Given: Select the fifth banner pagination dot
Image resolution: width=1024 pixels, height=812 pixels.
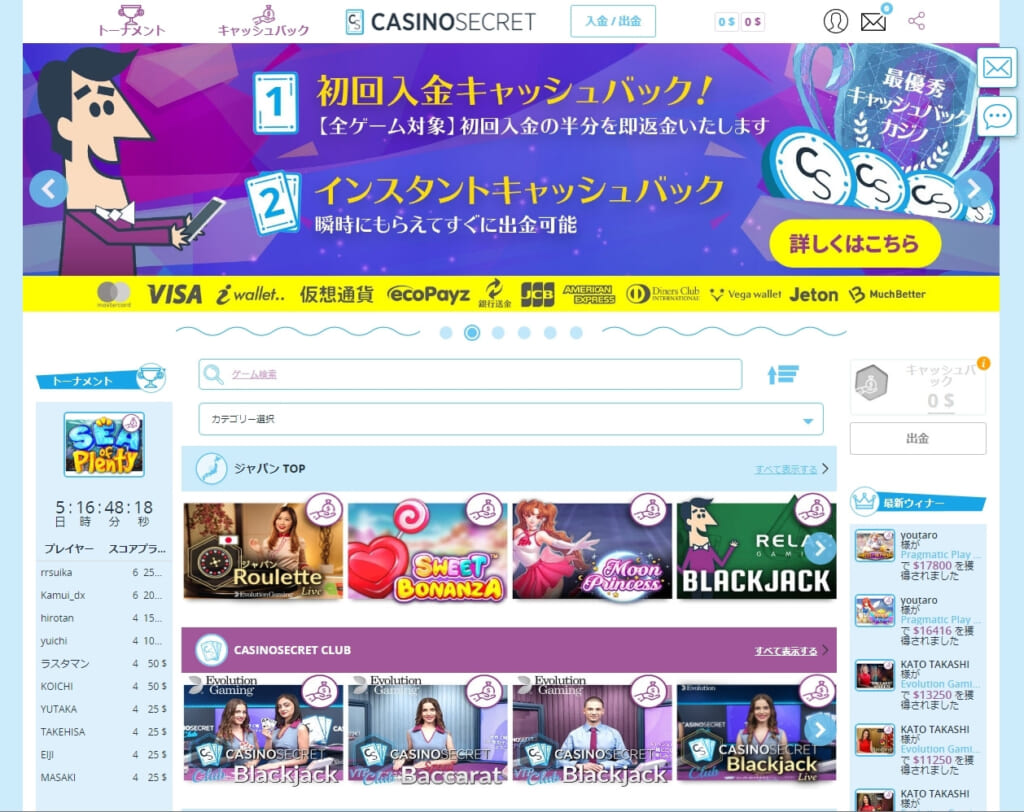Looking at the screenshot, I should (x=550, y=333).
